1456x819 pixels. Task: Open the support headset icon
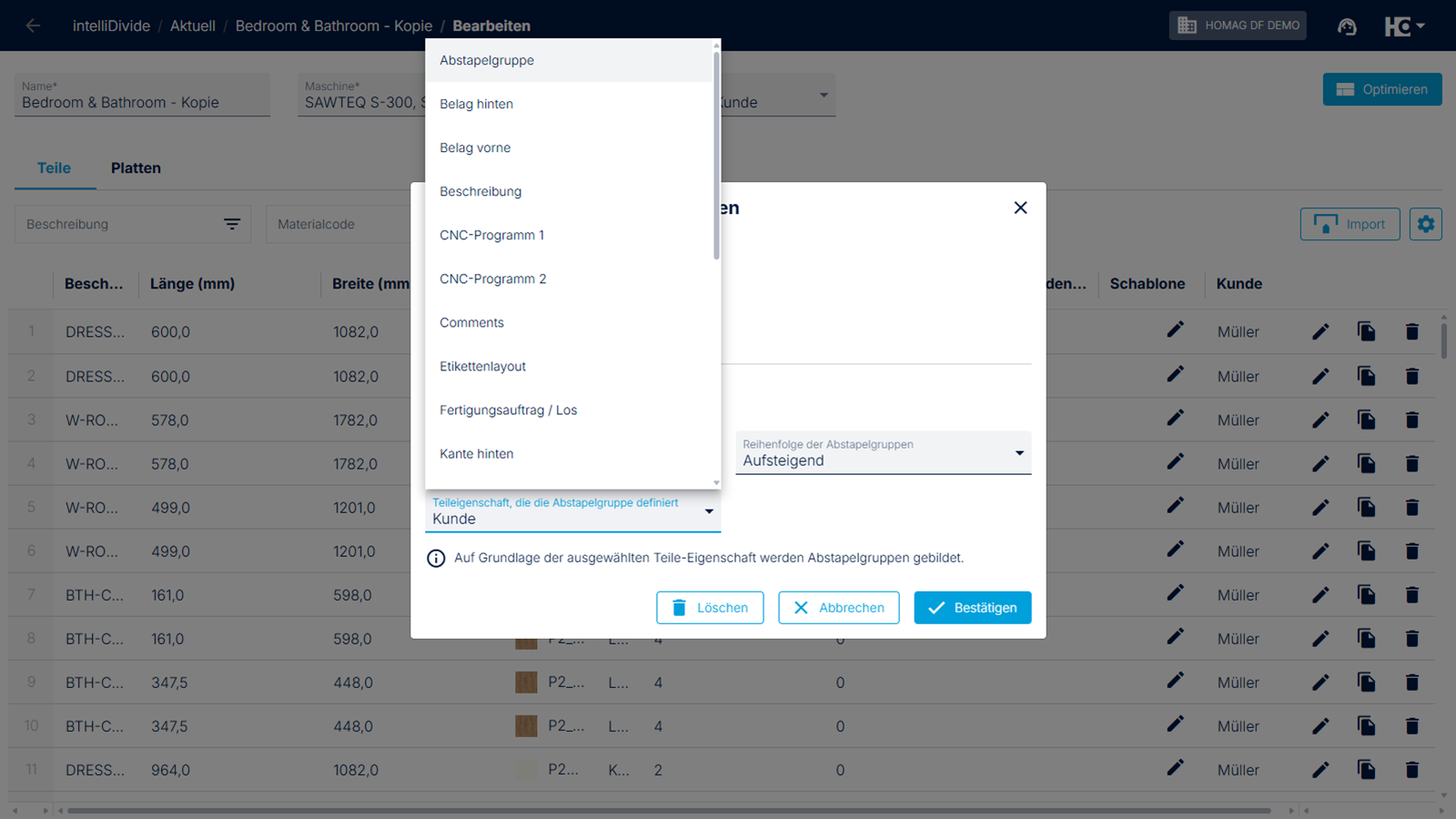[x=1347, y=26]
